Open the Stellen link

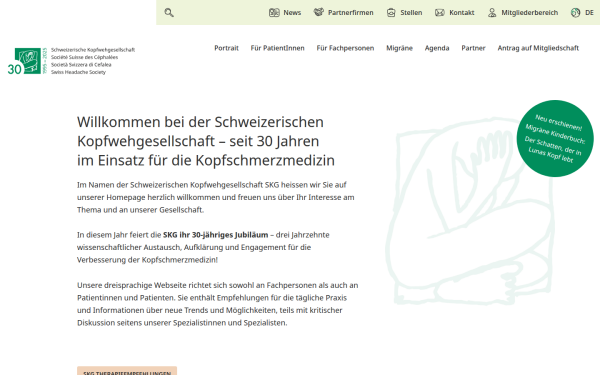tap(411, 13)
